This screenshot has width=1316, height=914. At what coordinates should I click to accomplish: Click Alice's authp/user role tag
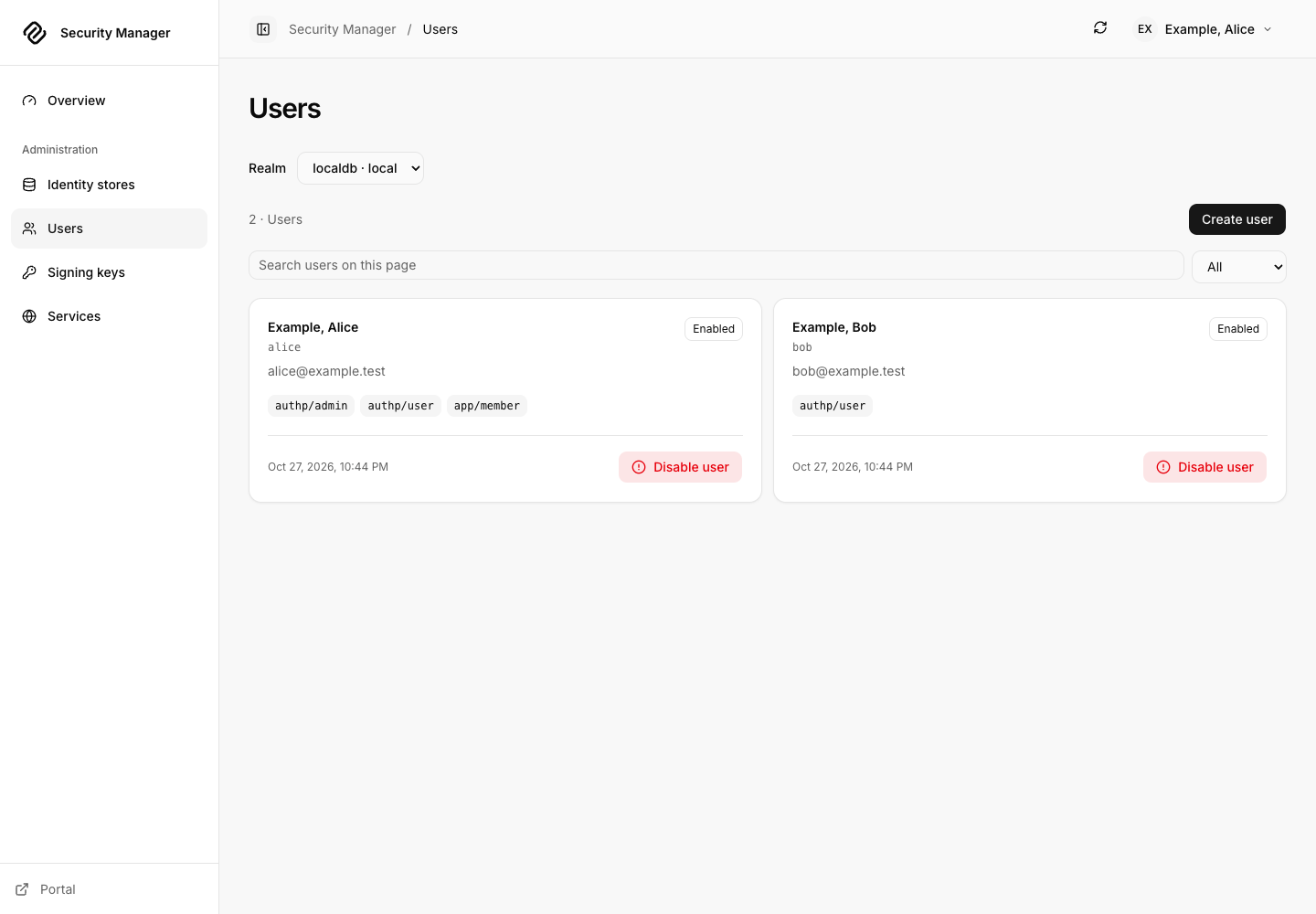401,406
